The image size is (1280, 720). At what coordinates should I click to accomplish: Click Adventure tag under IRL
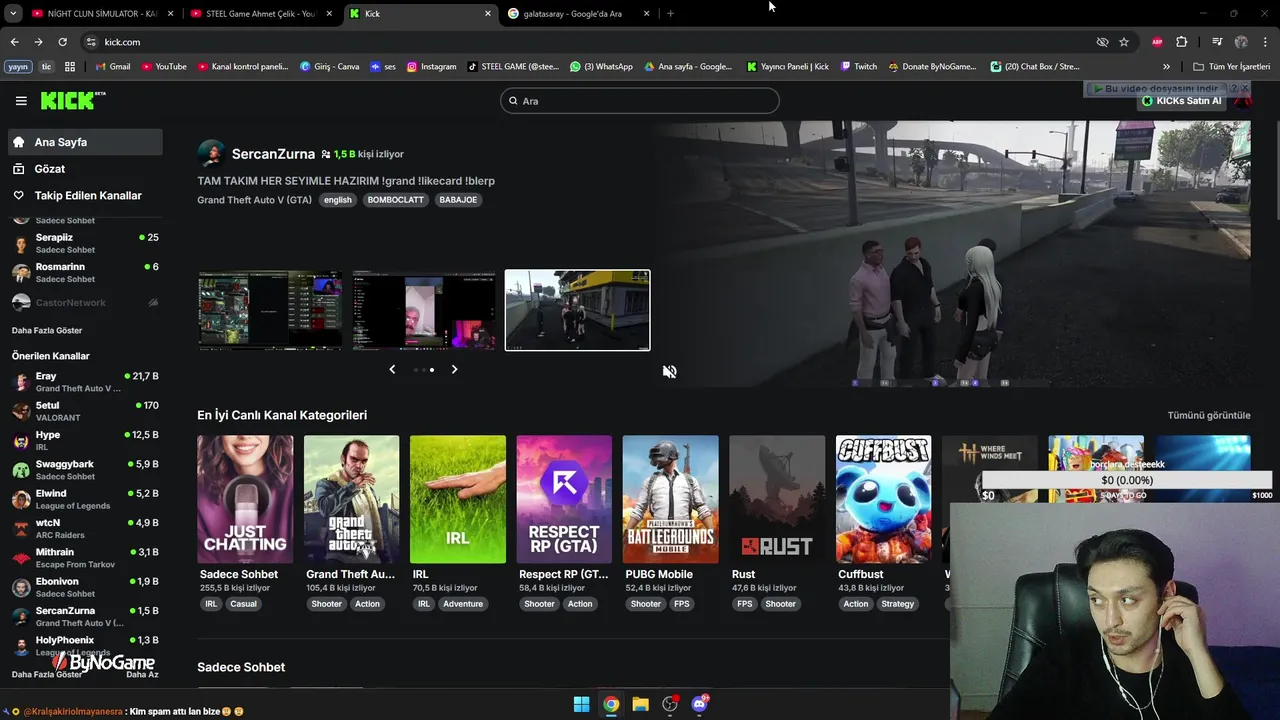463,604
